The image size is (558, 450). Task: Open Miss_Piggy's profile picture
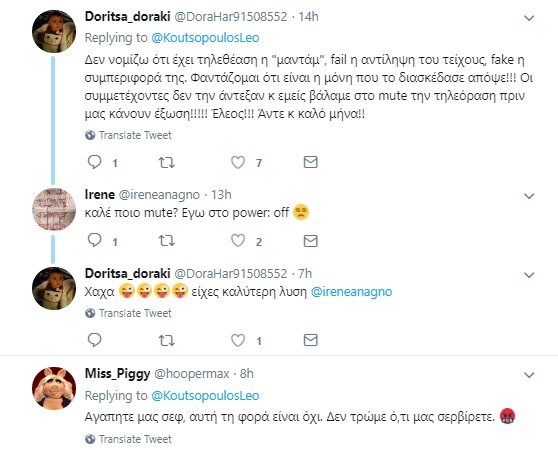point(54,388)
